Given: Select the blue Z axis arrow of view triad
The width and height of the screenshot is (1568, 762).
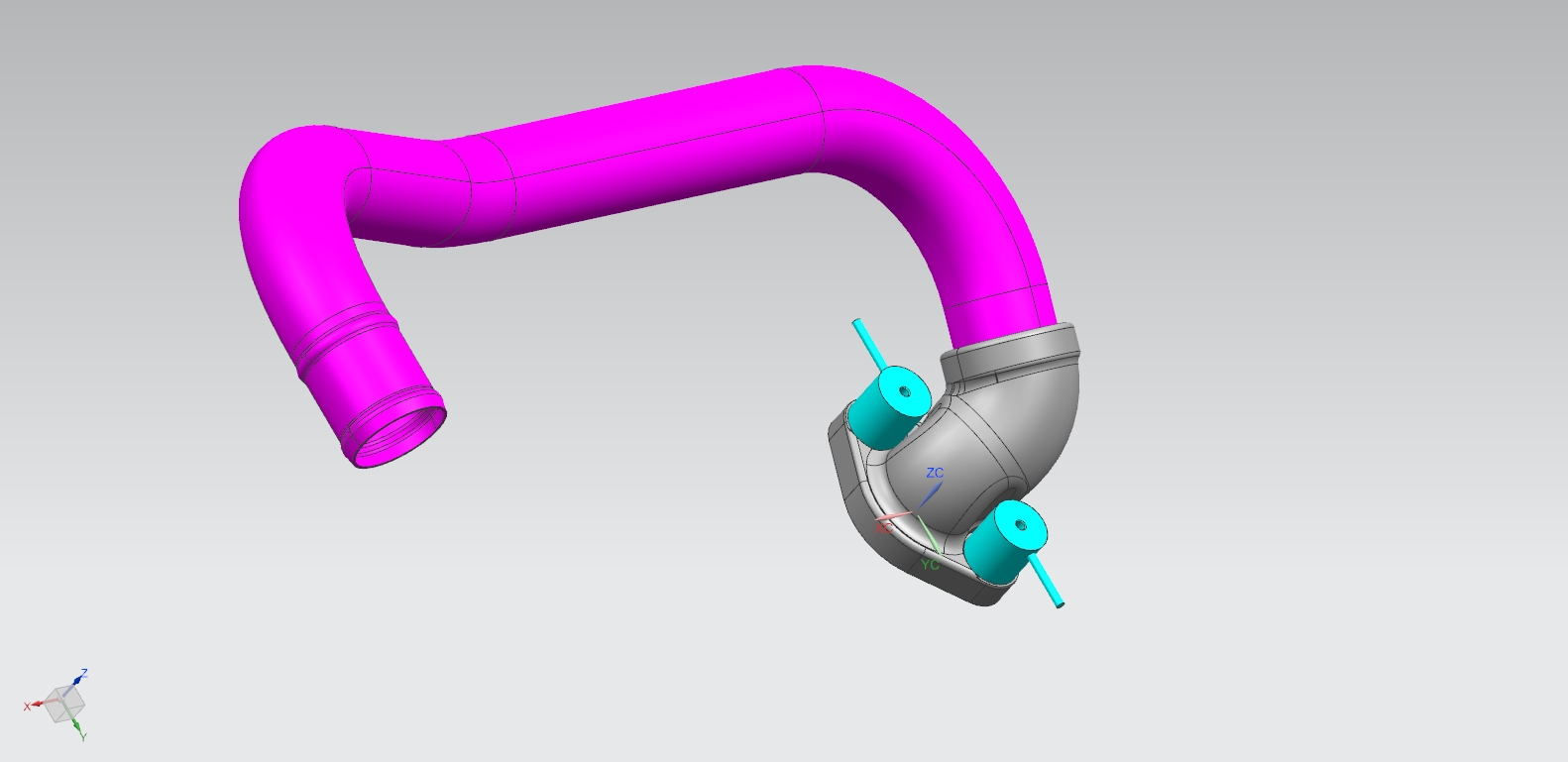Looking at the screenshot, I should [79, 679].
